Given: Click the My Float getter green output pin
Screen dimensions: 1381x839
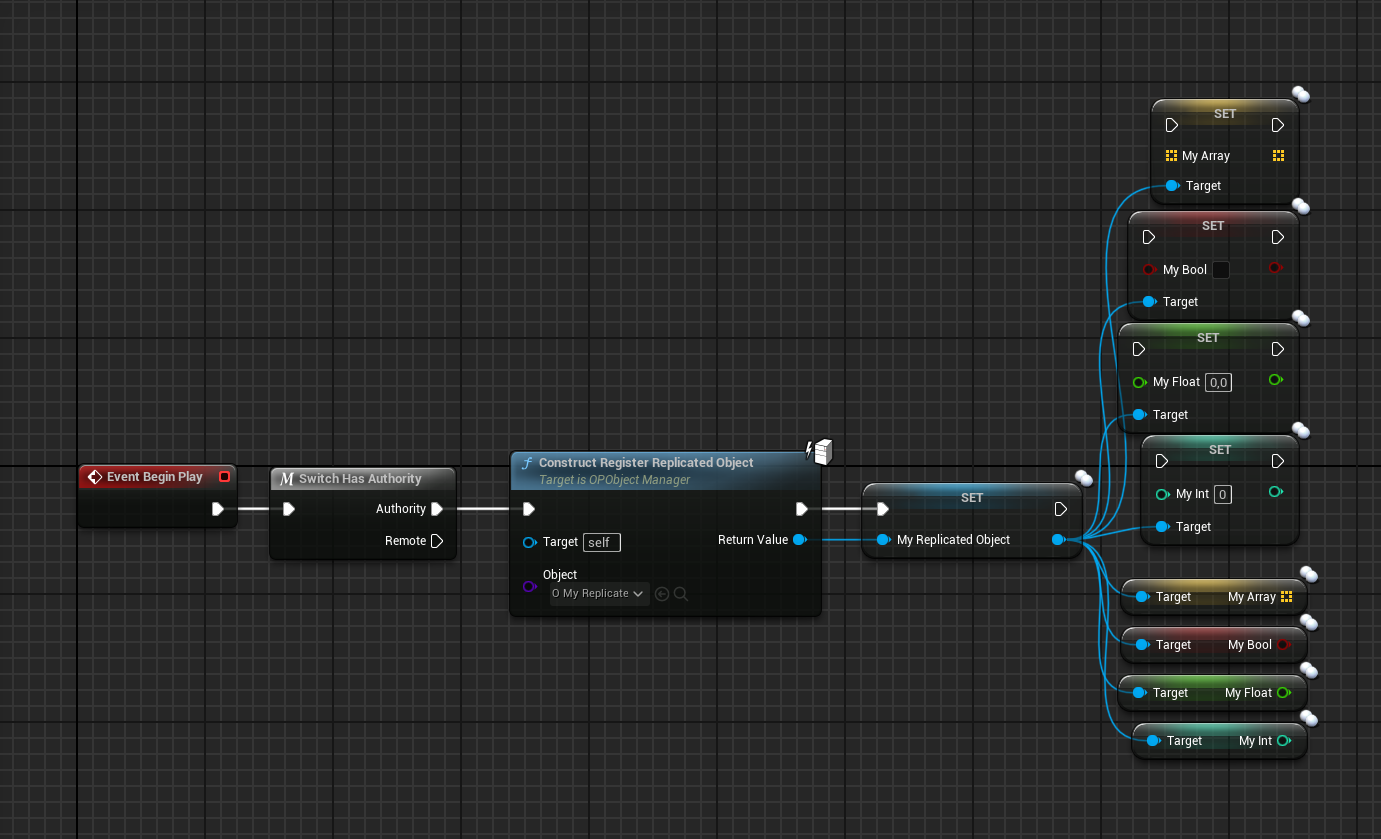Looking at the screenshot, I should tap(1284, 692).
